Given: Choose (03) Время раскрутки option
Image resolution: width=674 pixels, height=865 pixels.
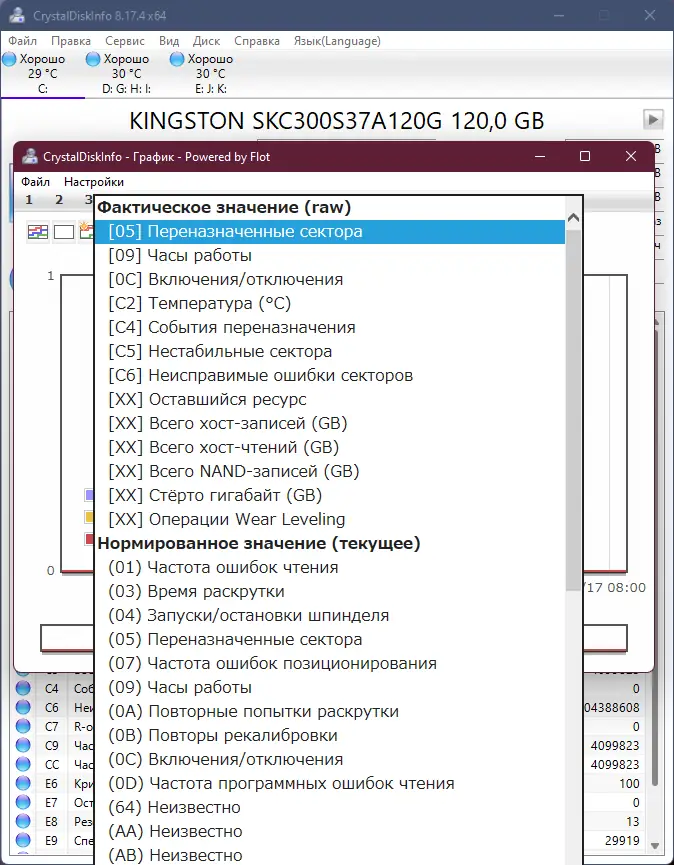Looking at the screenshot, I should [330, 591].
